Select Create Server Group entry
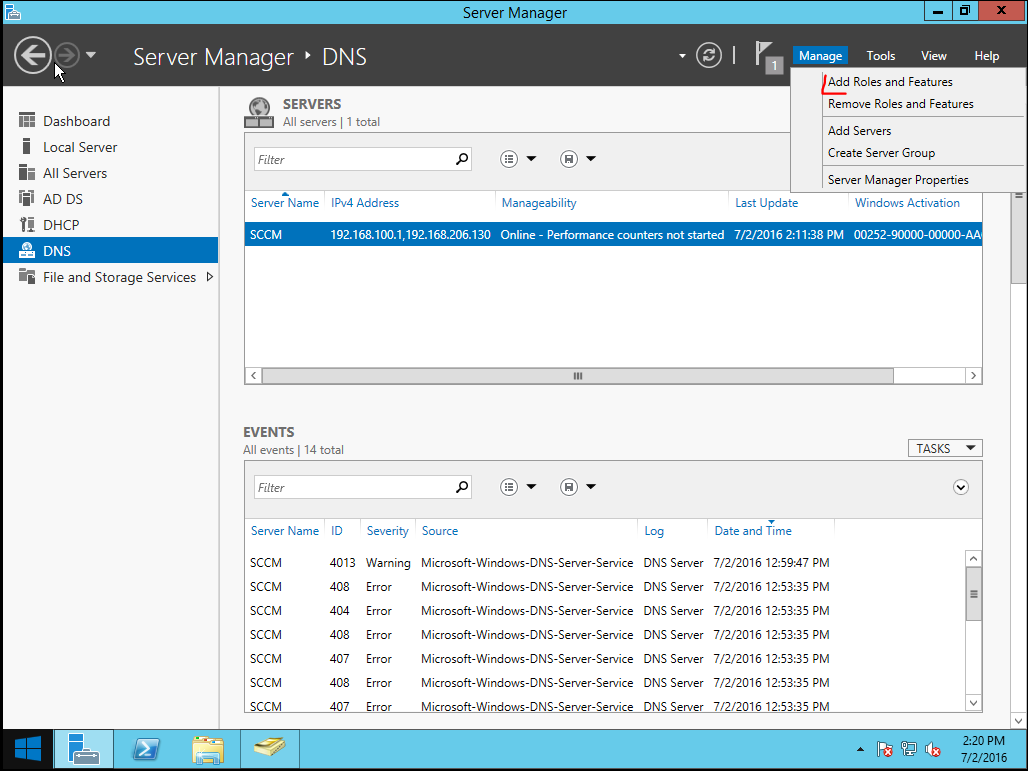This screenshot has width=1028, height=771. [881, 153]
